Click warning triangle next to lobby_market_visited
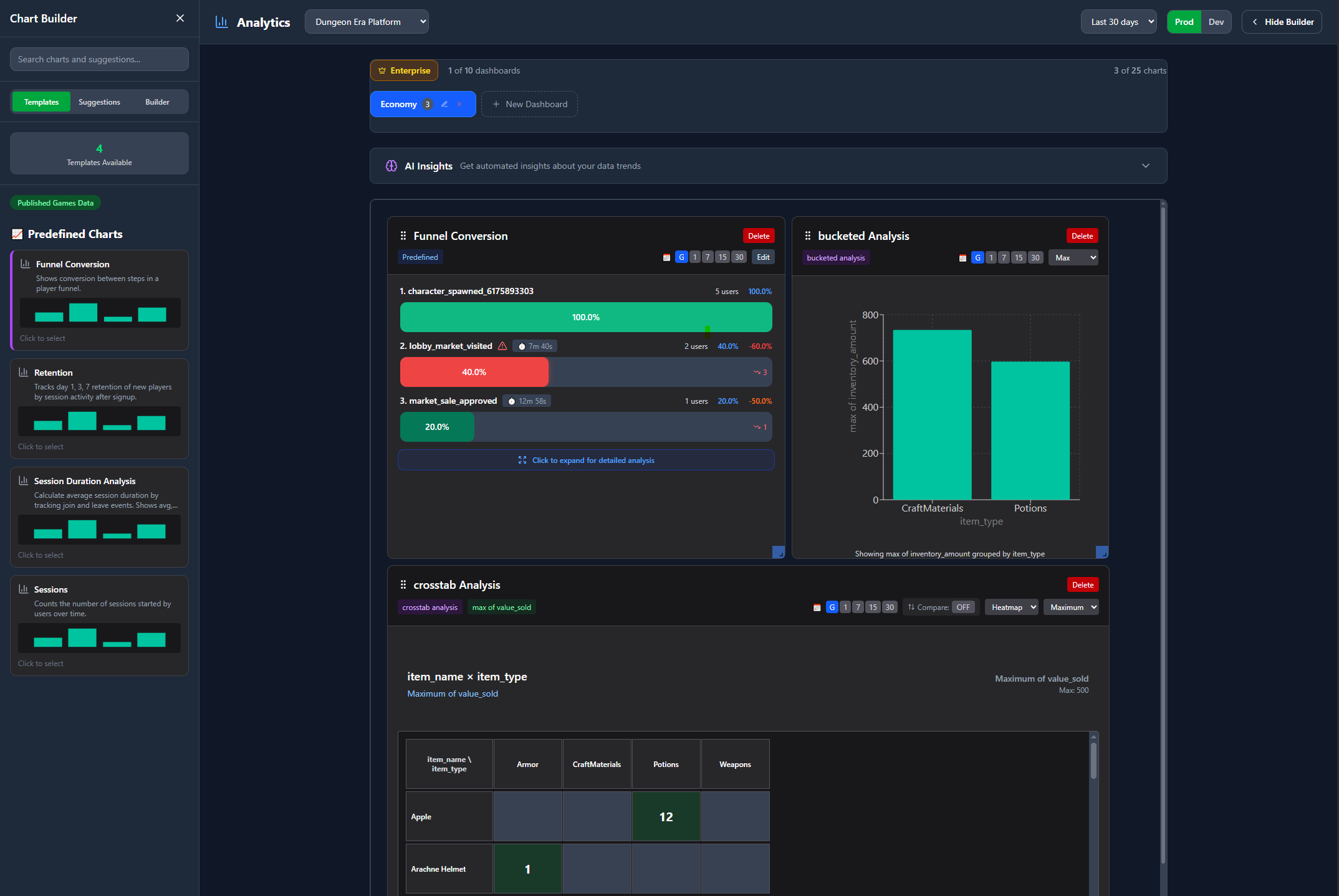Image resolution: width=1339 pixels, height=896 pixels. [502, 346]
